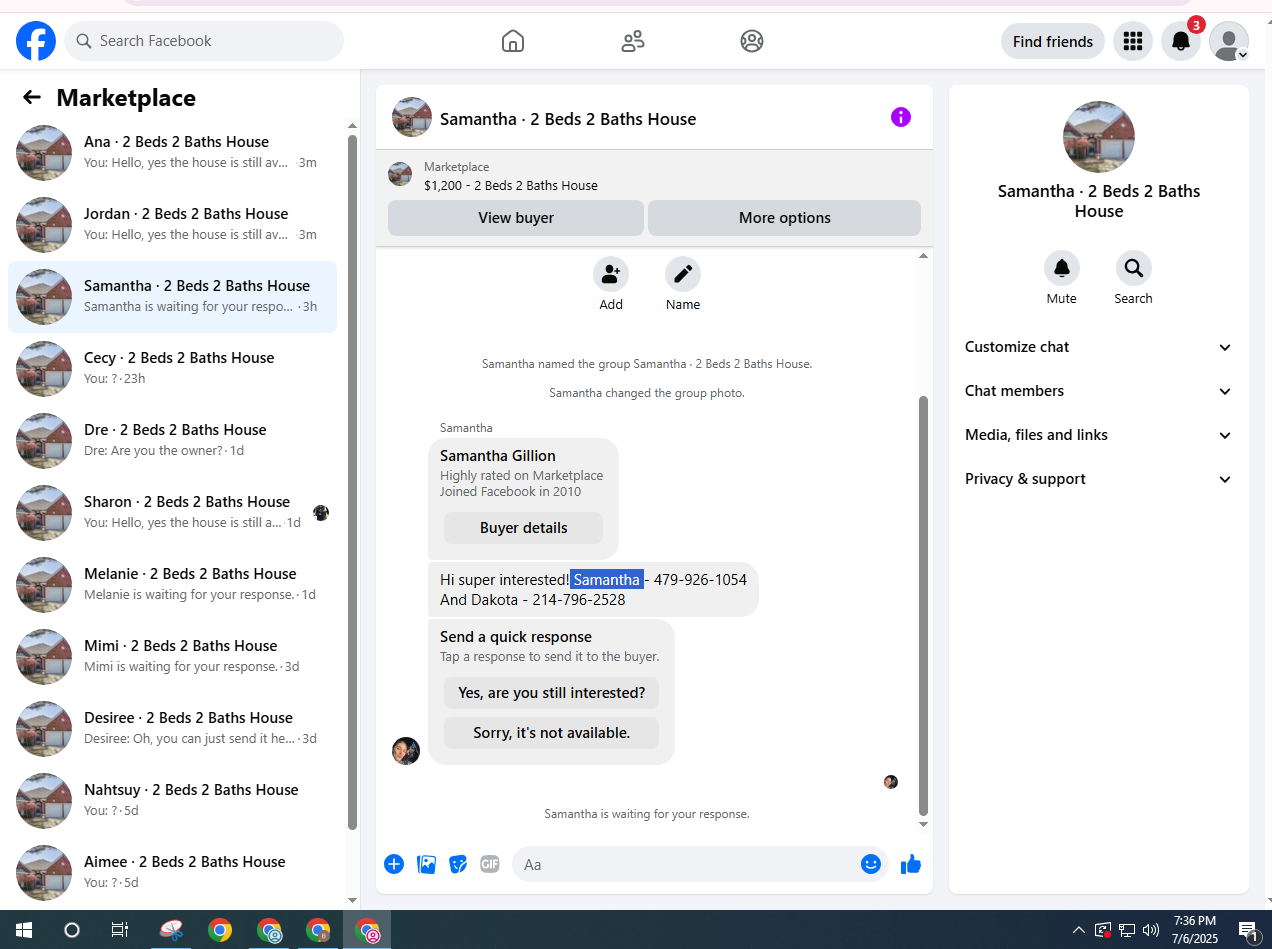
Task: Open the Home feed icon
Action: 513,41
